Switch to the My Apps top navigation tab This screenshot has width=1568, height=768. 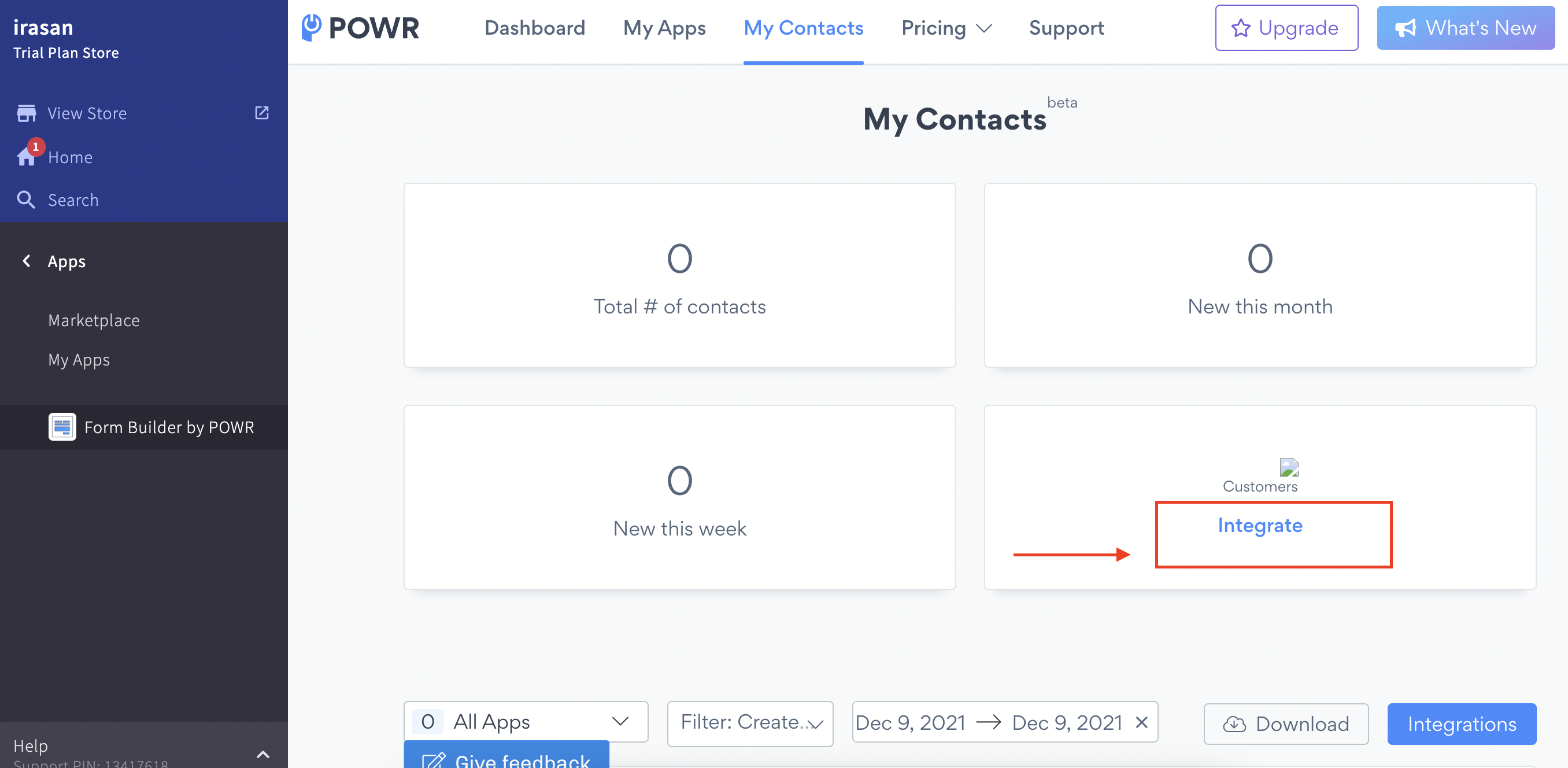click(x=664, y=28)
